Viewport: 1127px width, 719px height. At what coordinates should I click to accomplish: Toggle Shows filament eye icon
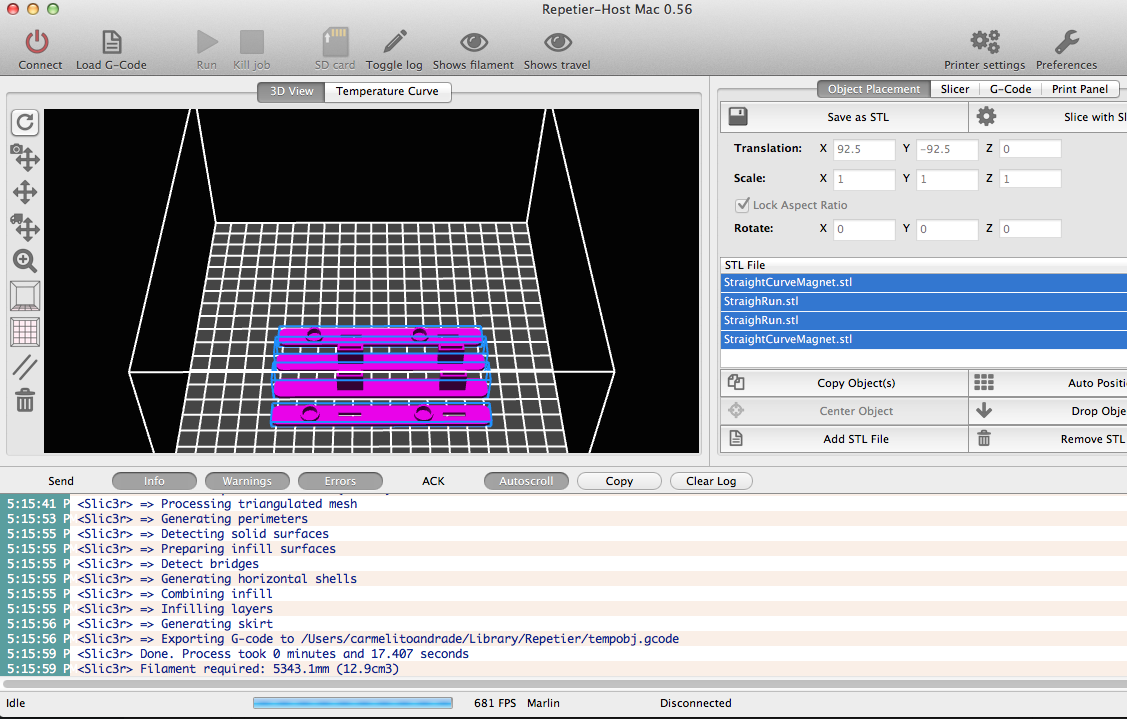(x=474, y=42)
